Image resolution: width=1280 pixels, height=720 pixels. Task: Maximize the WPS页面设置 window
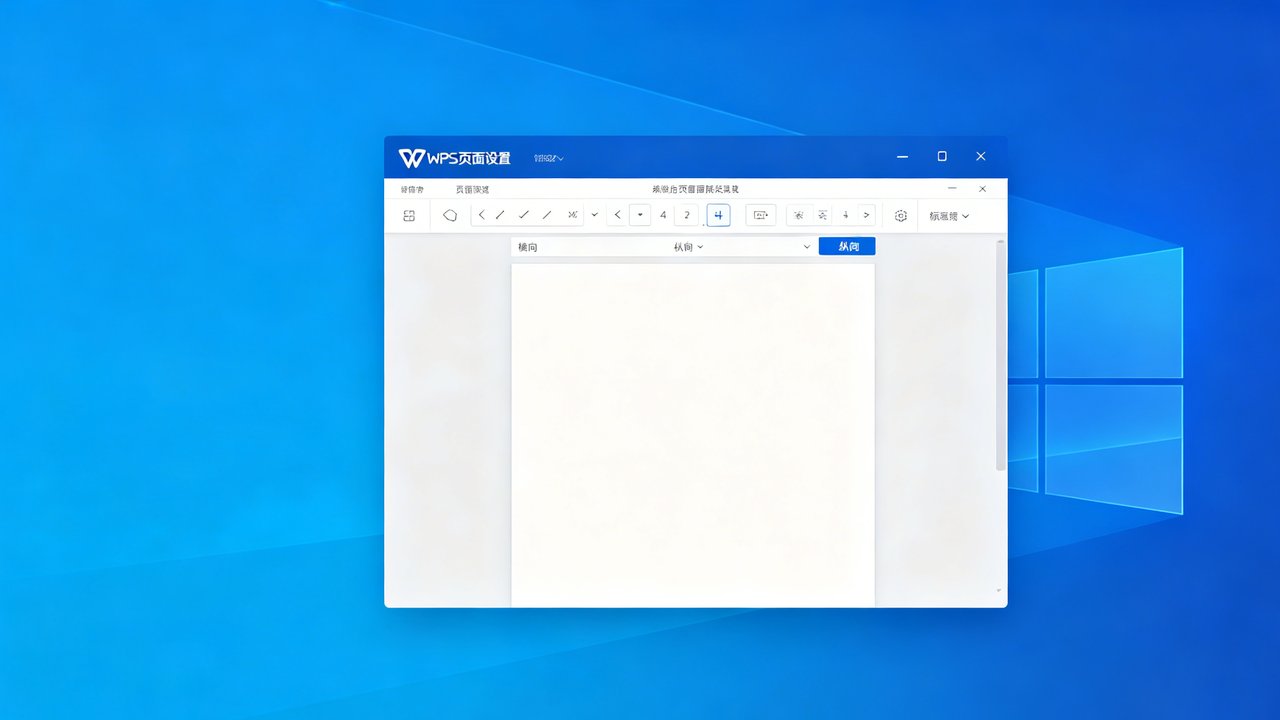942,156
